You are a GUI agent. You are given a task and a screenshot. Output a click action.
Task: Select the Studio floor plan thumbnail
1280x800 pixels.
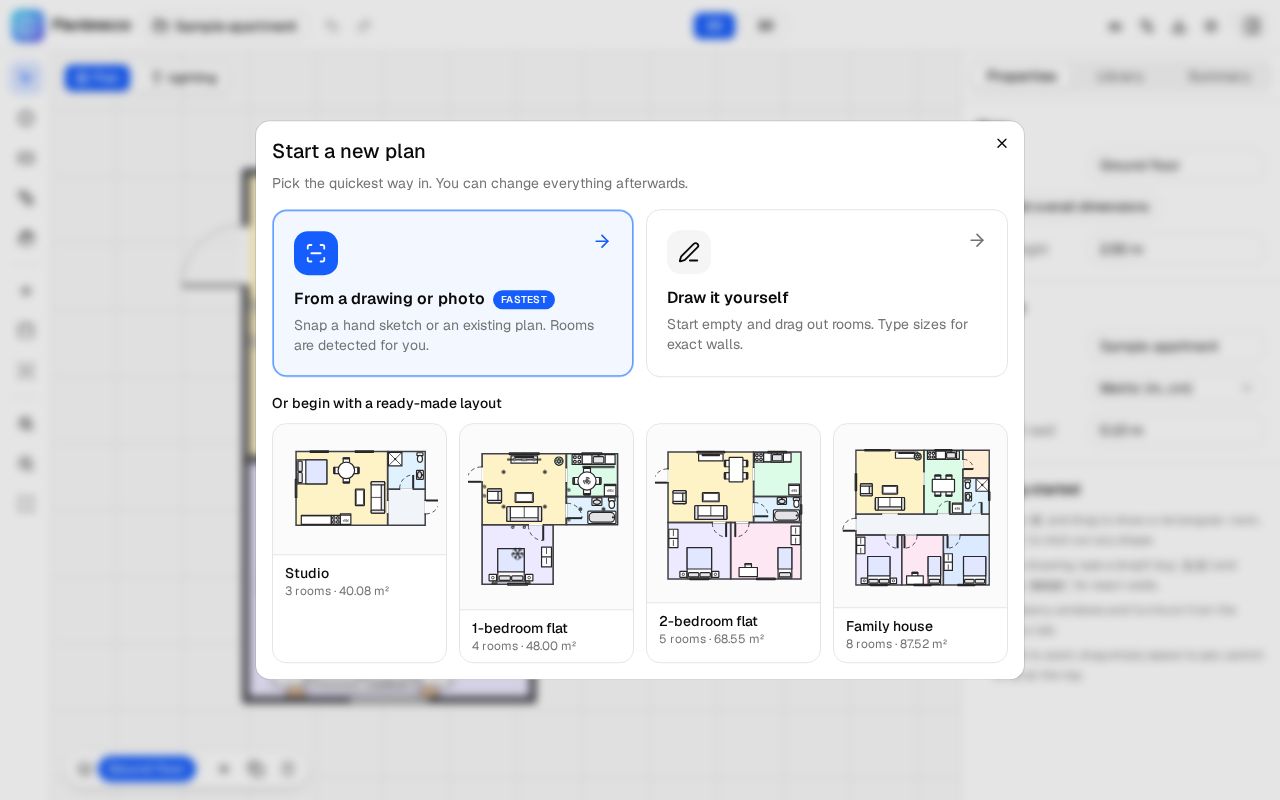tap(360, 489)
